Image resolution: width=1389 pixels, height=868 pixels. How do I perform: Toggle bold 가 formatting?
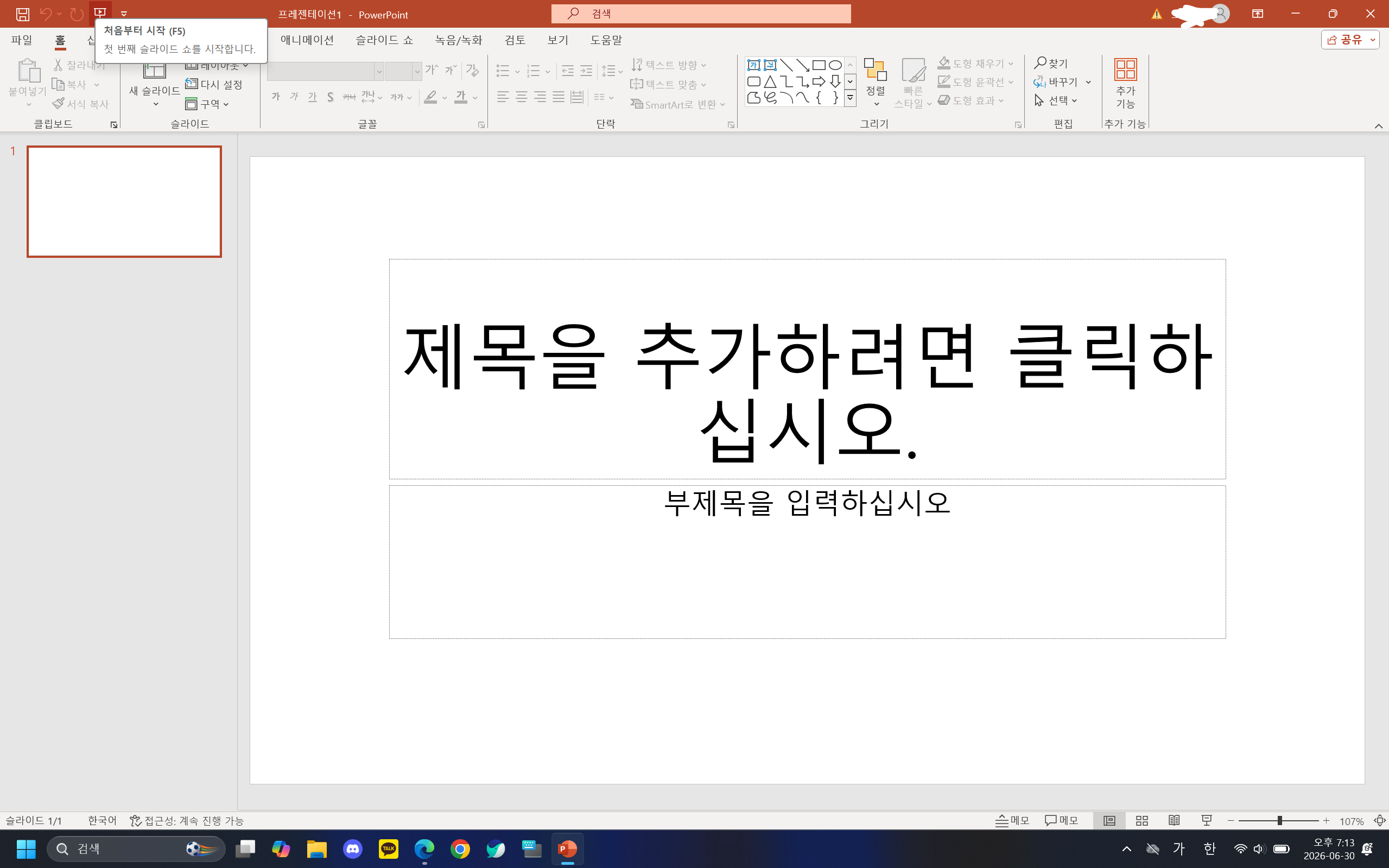276,97
